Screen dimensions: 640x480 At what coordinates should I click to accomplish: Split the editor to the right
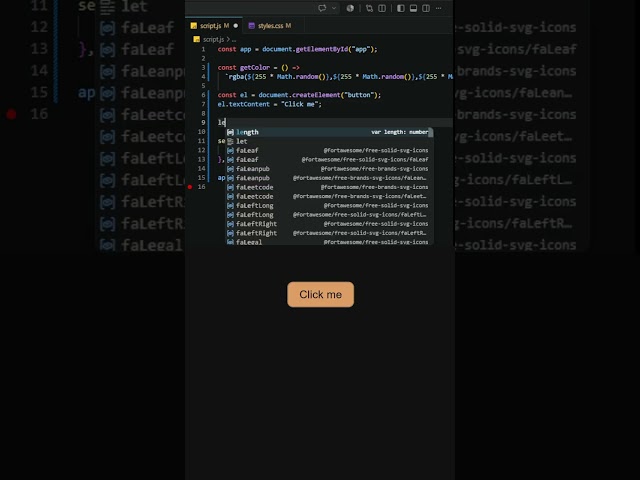coord(382,8)
